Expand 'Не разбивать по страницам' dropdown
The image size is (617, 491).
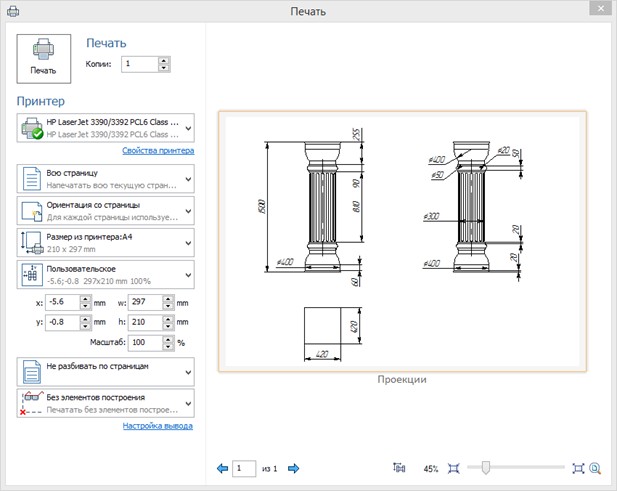[188, 371]
